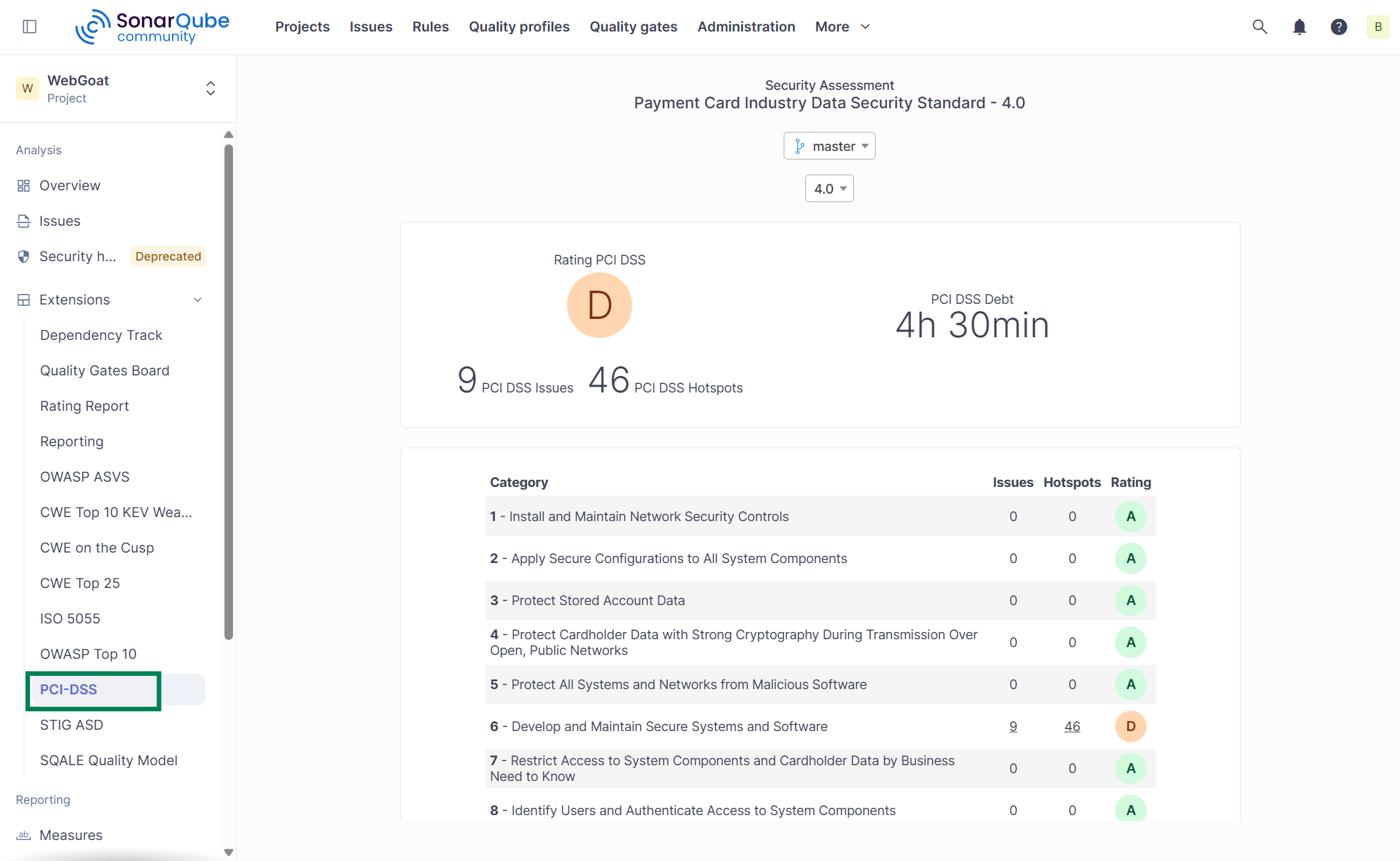The image size is (1400, 861).
Task: Open the notifications bell
Action: [x=1299, y=26]
